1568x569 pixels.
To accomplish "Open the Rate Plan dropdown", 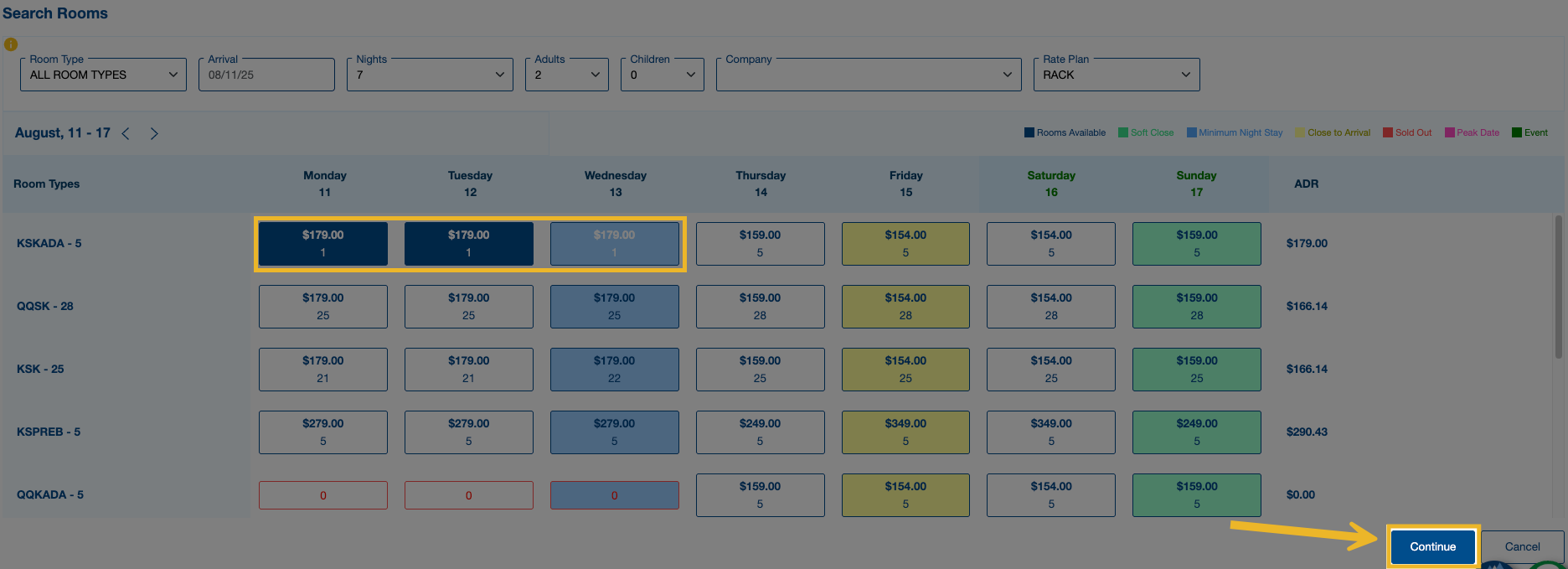I will pyautogui.click(x=1116, y=75).
